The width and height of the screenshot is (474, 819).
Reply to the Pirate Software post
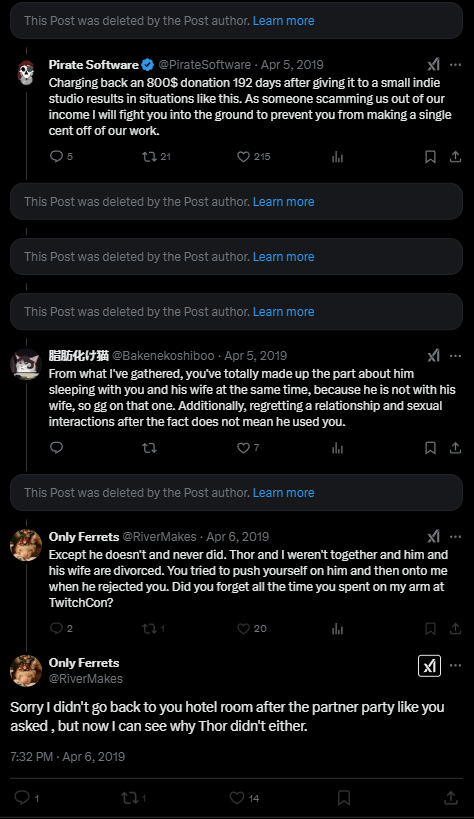click(61, 157)
